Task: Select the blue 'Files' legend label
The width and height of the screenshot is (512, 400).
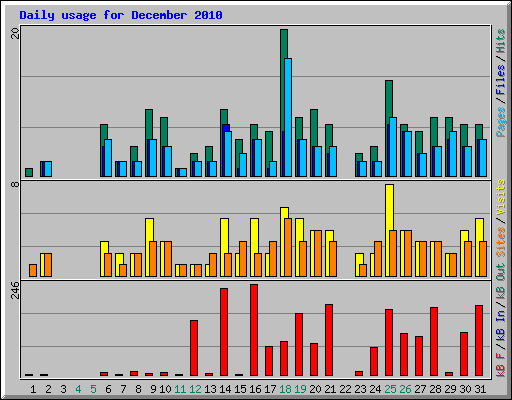Action: [x=500, y=79]
